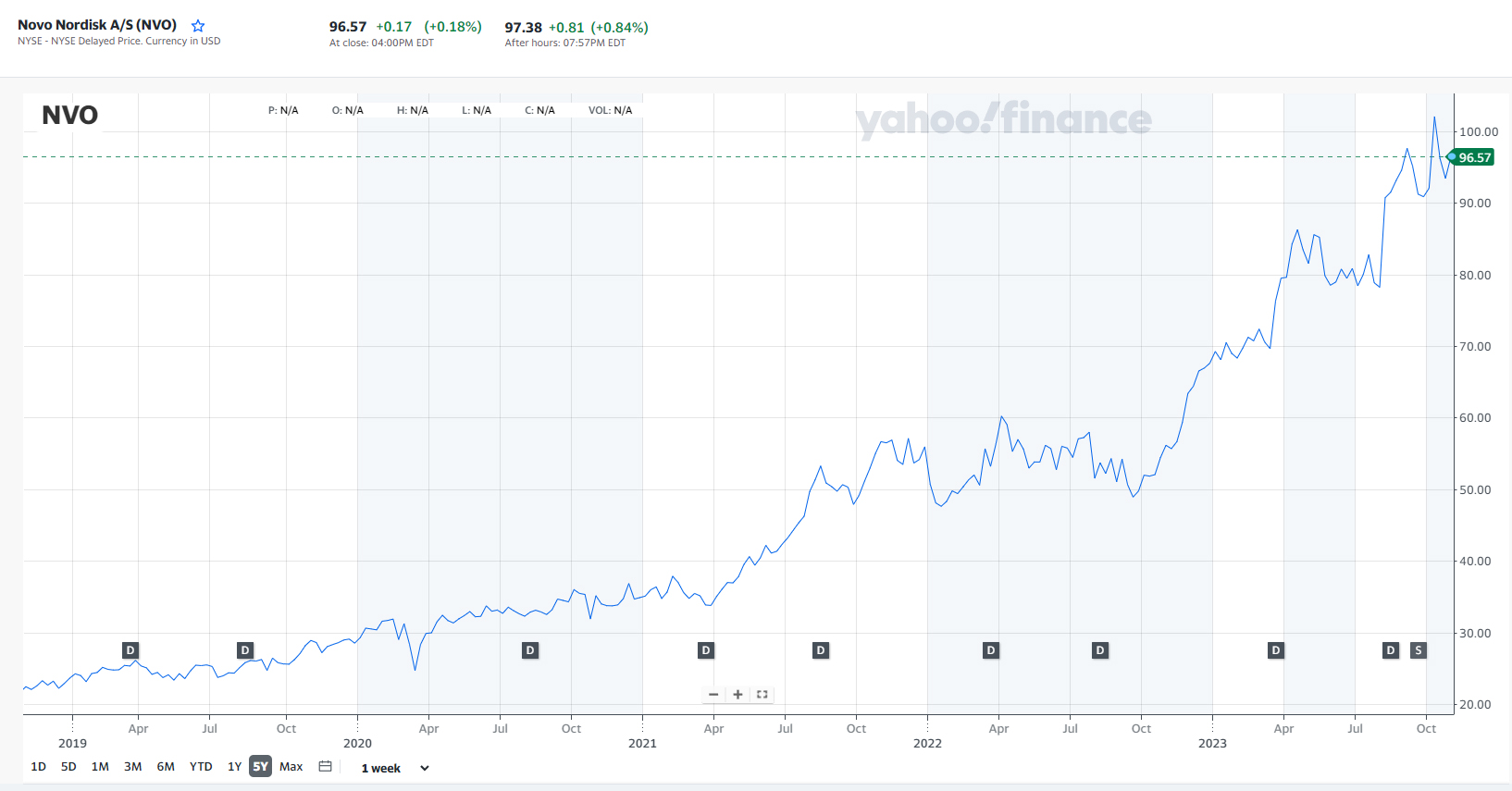Open the date range calendar icon
Image resolution: width=1512 pixels, height=791 pixels.
(x=326, y=766)
